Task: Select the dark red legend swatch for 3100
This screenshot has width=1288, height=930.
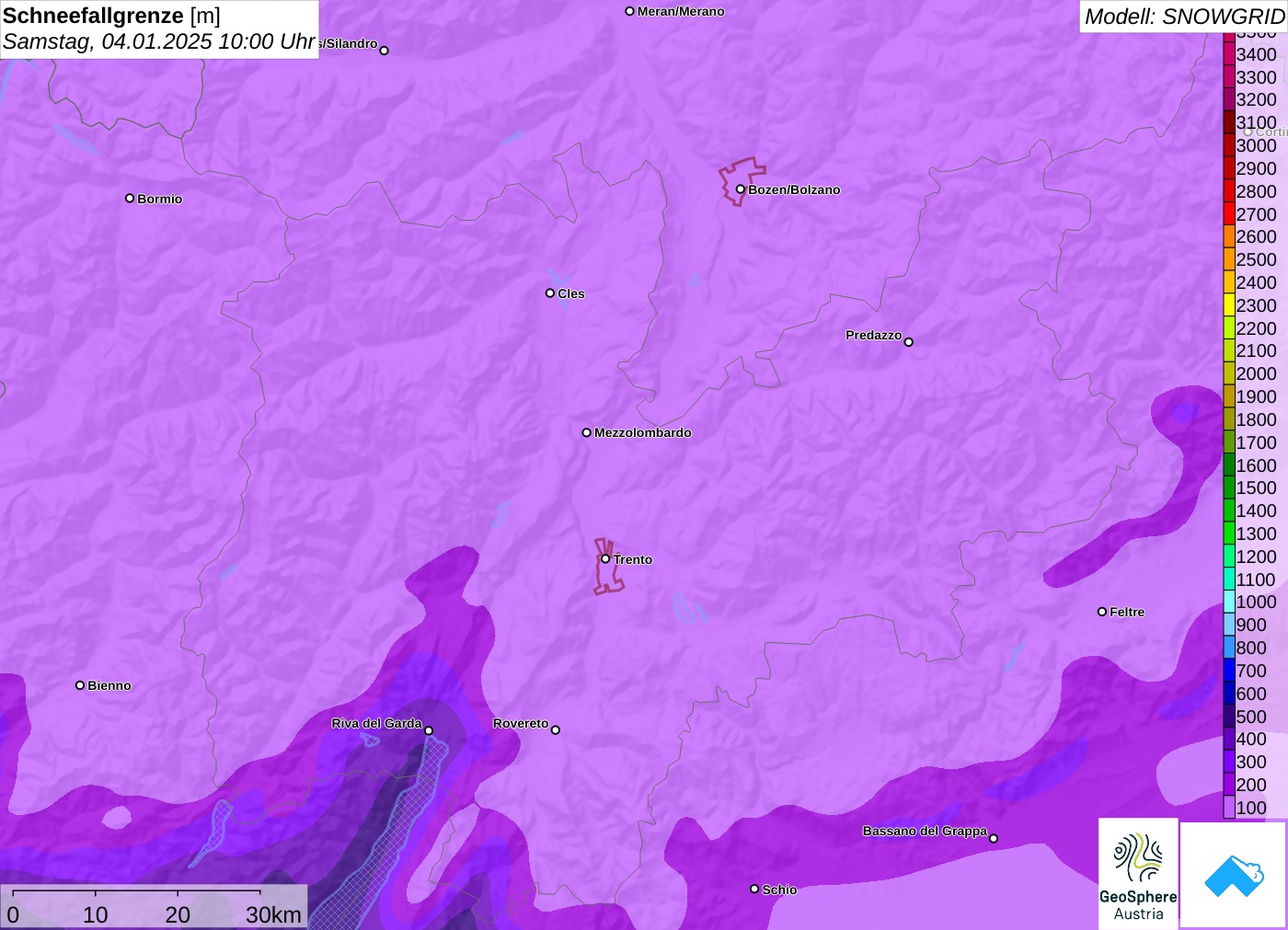Action: point(1229,122)
